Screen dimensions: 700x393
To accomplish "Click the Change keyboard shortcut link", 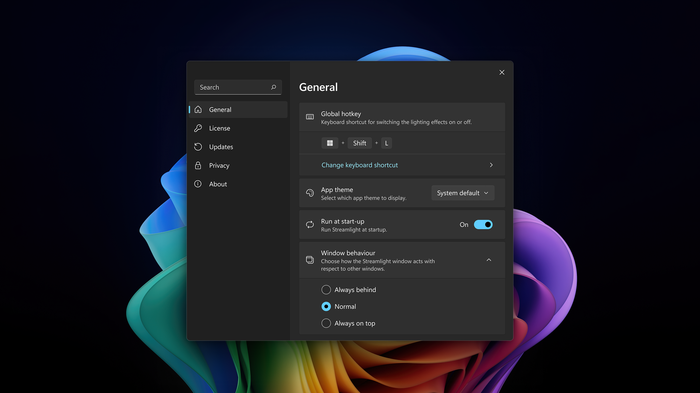I will pos(359,165).
